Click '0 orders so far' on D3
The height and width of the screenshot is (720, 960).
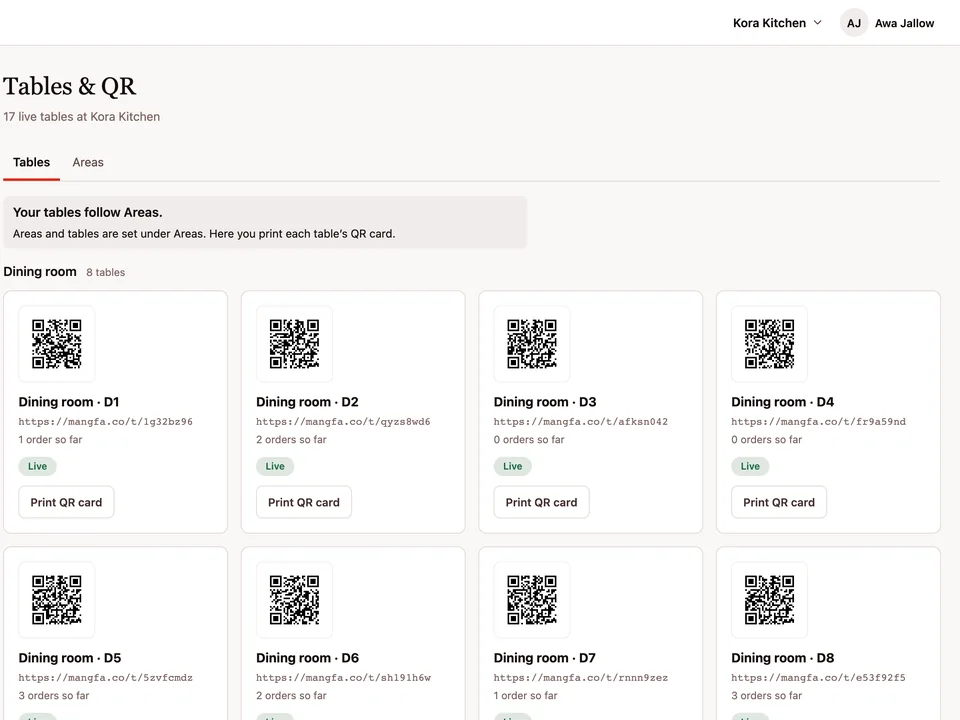529,440
